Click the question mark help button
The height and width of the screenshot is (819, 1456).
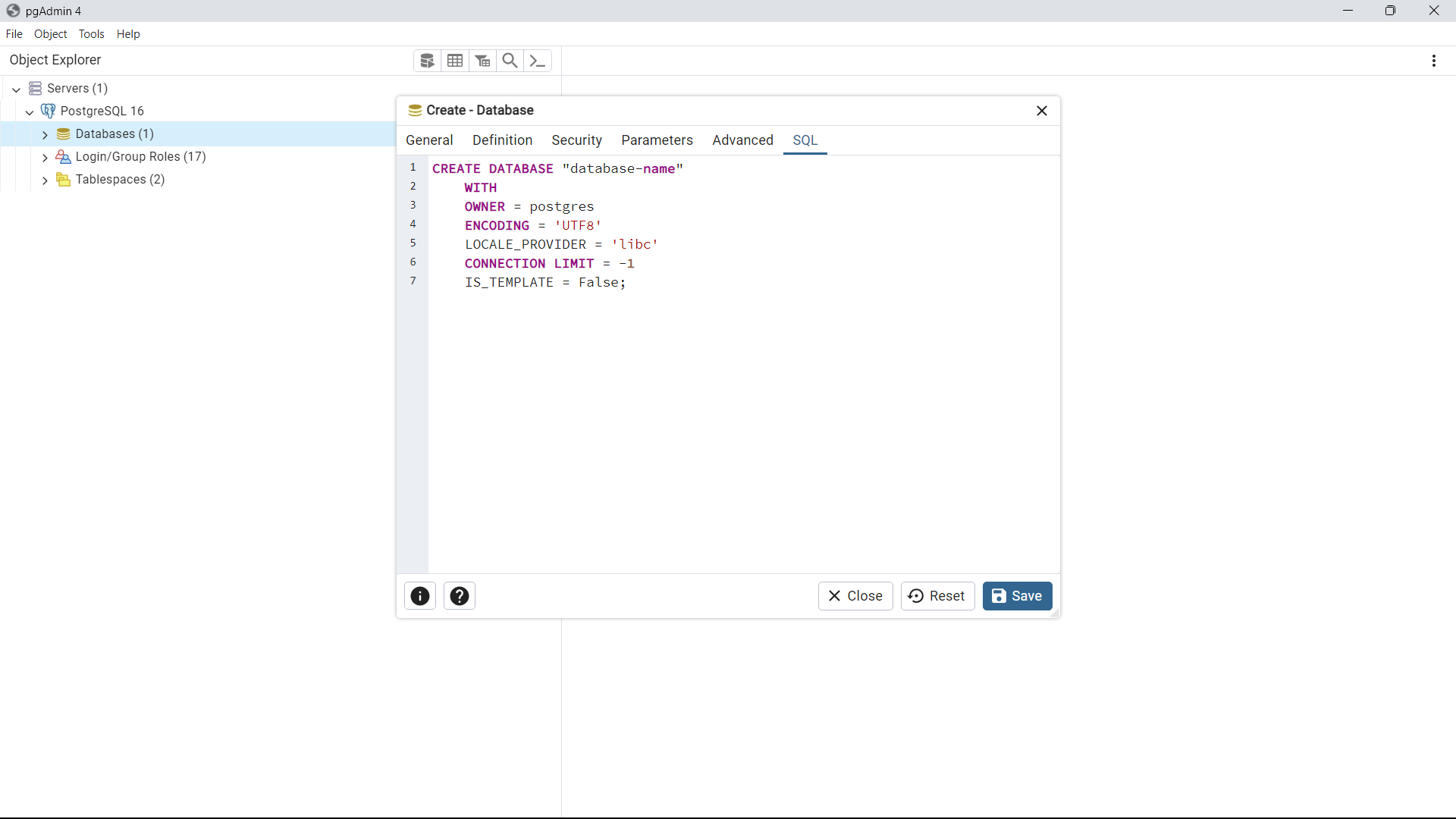(460, 596)
